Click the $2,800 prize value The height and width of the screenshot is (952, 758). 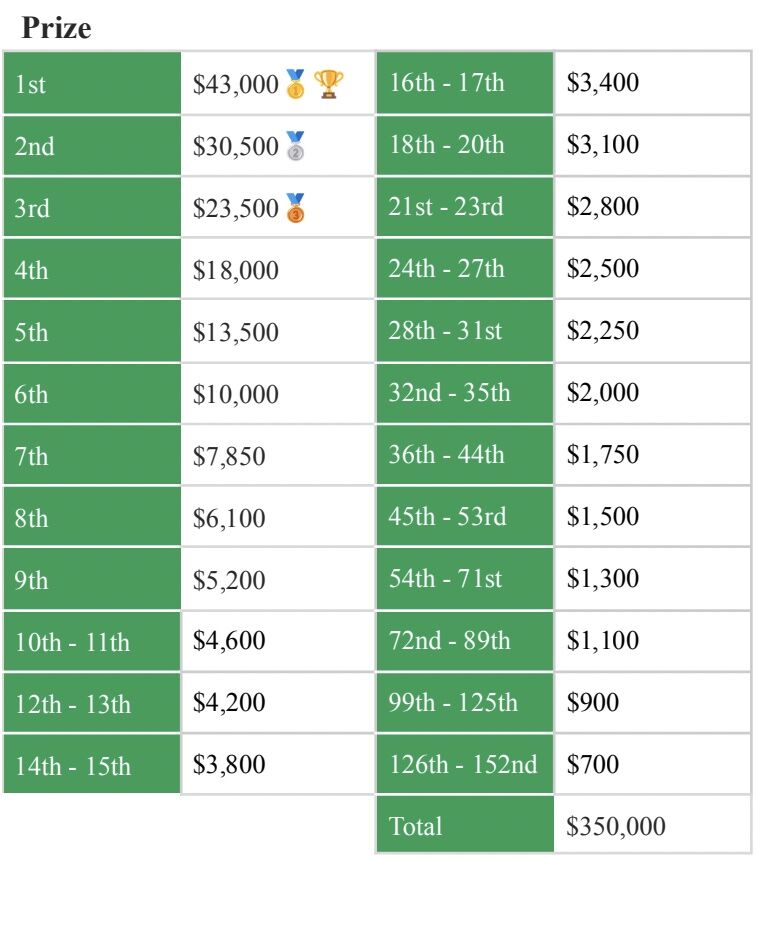point(603,206)
